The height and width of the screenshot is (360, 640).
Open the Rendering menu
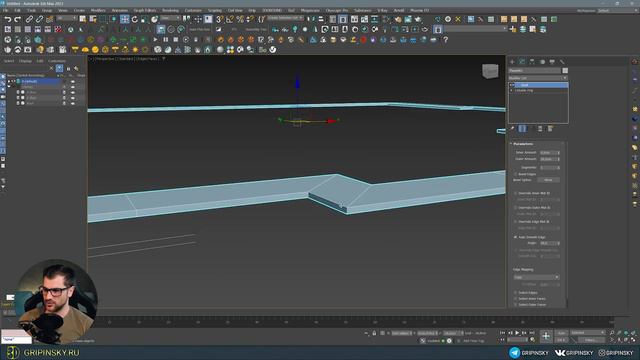[171, 10]
